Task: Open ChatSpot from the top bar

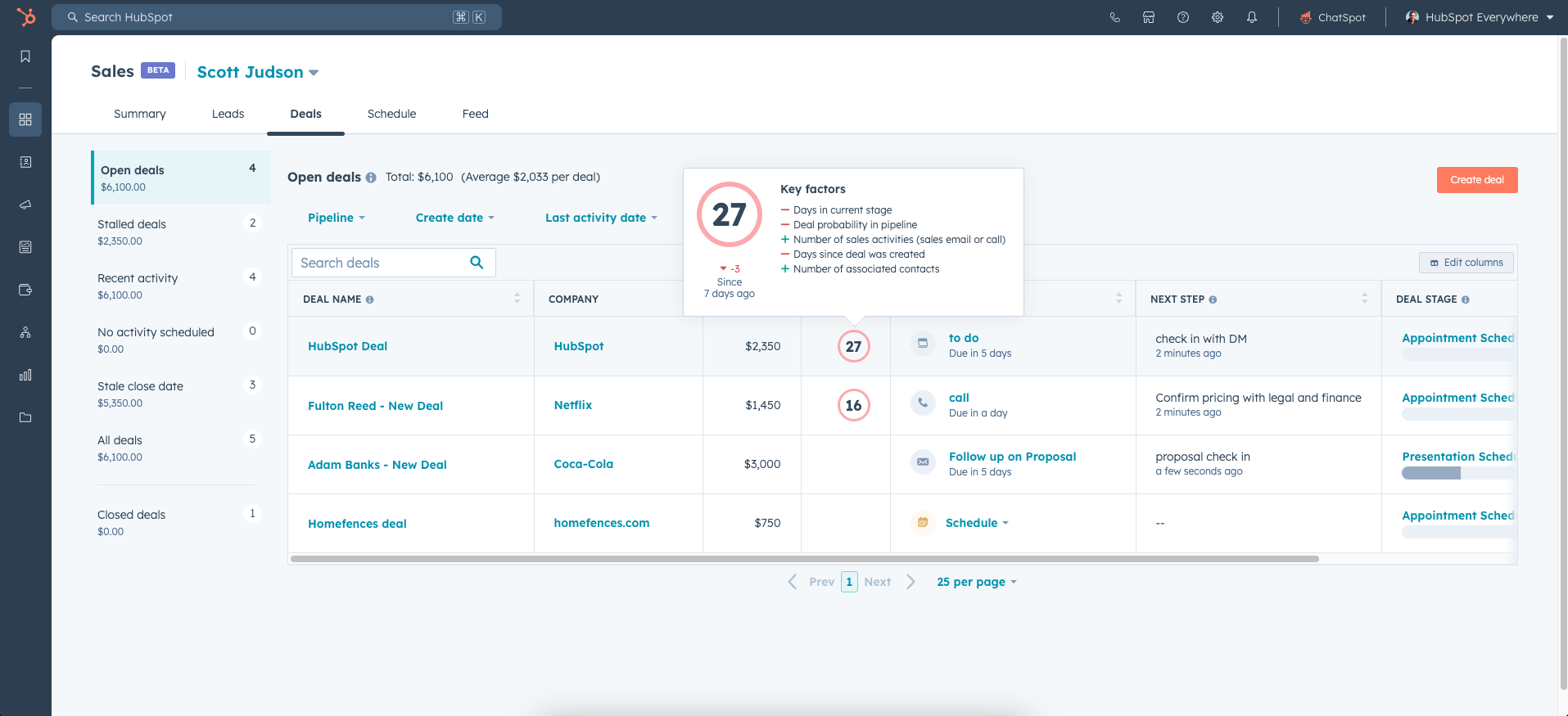Action: (1333, 17)
